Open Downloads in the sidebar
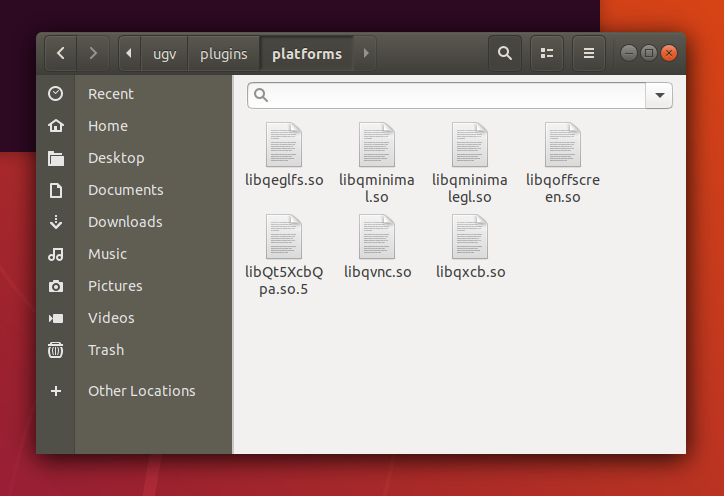This screenshot has width=724, height=496. [134, 222]
